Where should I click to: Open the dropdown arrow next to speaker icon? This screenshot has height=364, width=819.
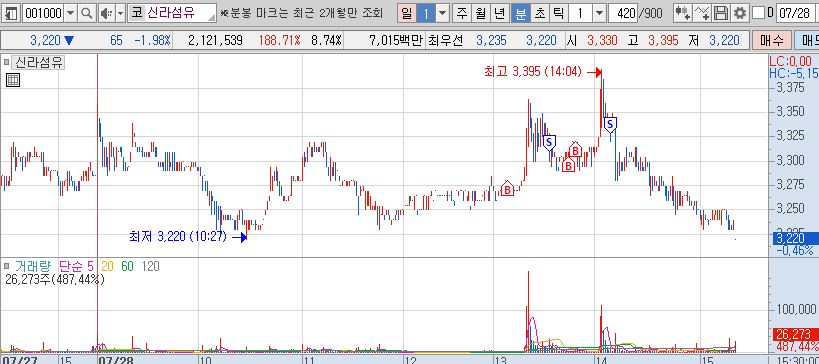(x=121, y=13)
